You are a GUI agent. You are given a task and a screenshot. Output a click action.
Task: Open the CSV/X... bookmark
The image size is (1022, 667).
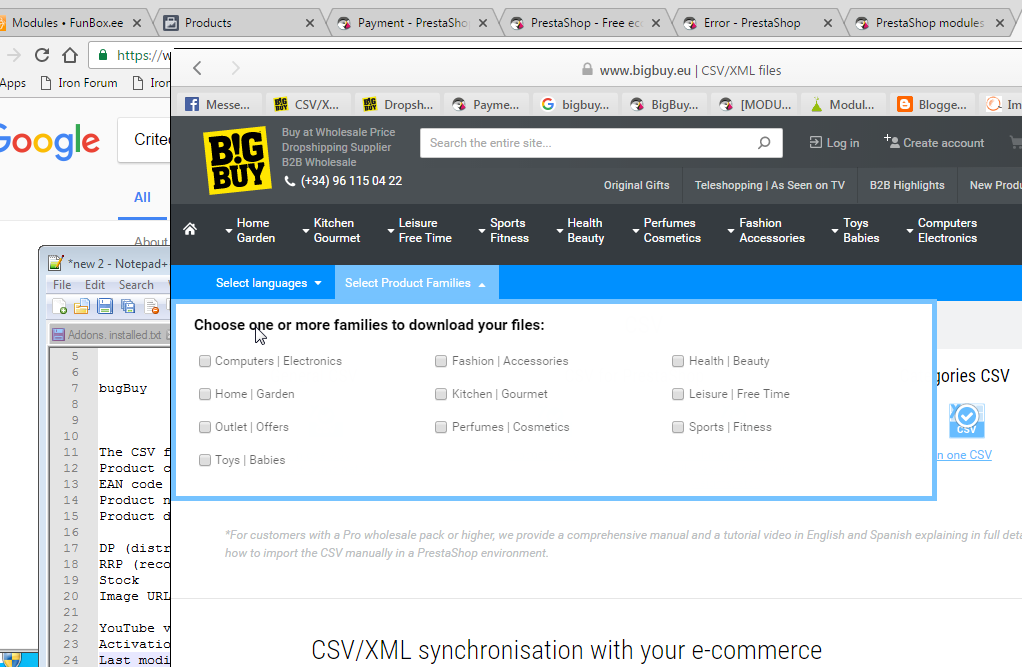tap(306, 104)
